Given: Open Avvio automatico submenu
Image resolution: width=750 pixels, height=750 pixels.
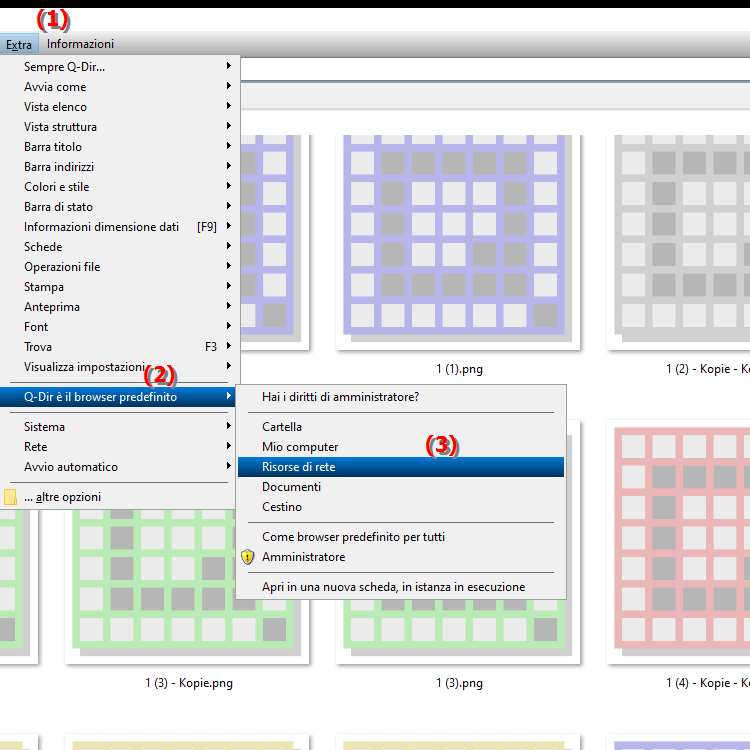Looking at the screenshot, I should pyautogui.click(x=119, y=467).
